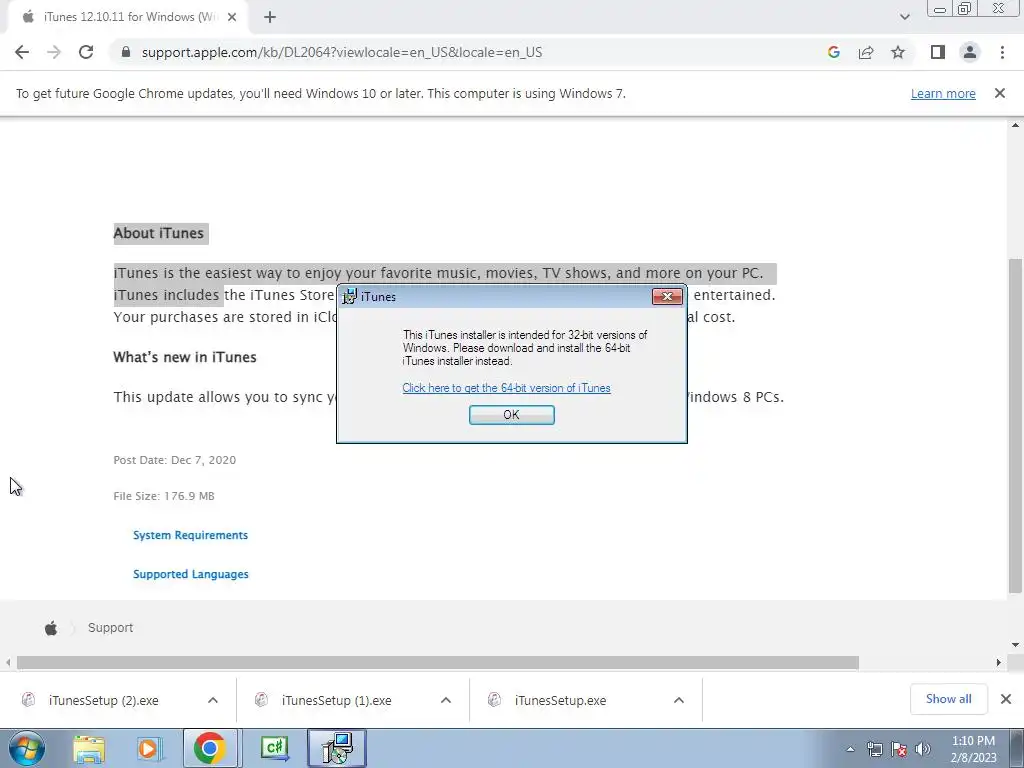Click the Learn more link
Viewport: 1024px width, 768px height.
point(943,93)
